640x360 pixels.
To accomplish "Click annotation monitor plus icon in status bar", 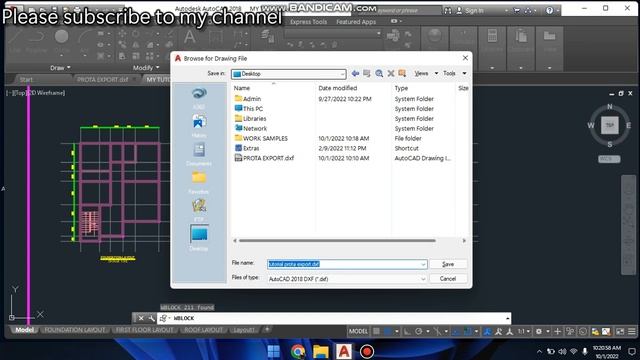I will tap(558, 331).
